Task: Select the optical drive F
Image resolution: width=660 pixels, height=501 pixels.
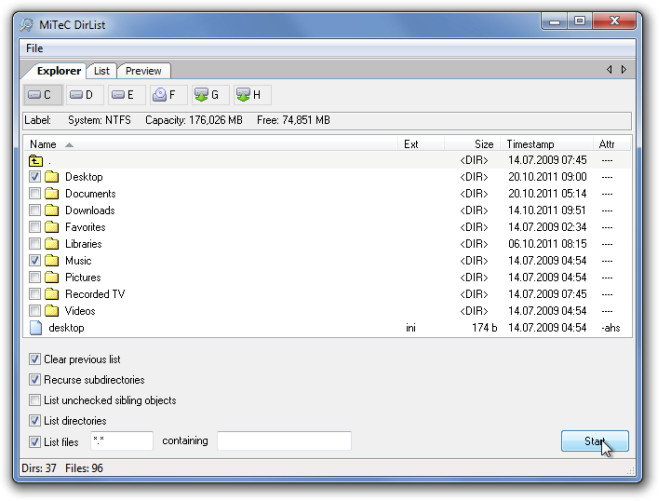Action: [x=168, y=95]
